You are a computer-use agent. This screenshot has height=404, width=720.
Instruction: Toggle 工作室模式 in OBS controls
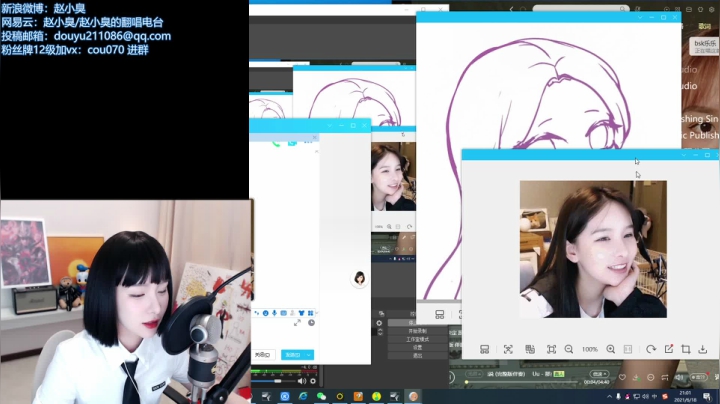(x=417, y=339)
